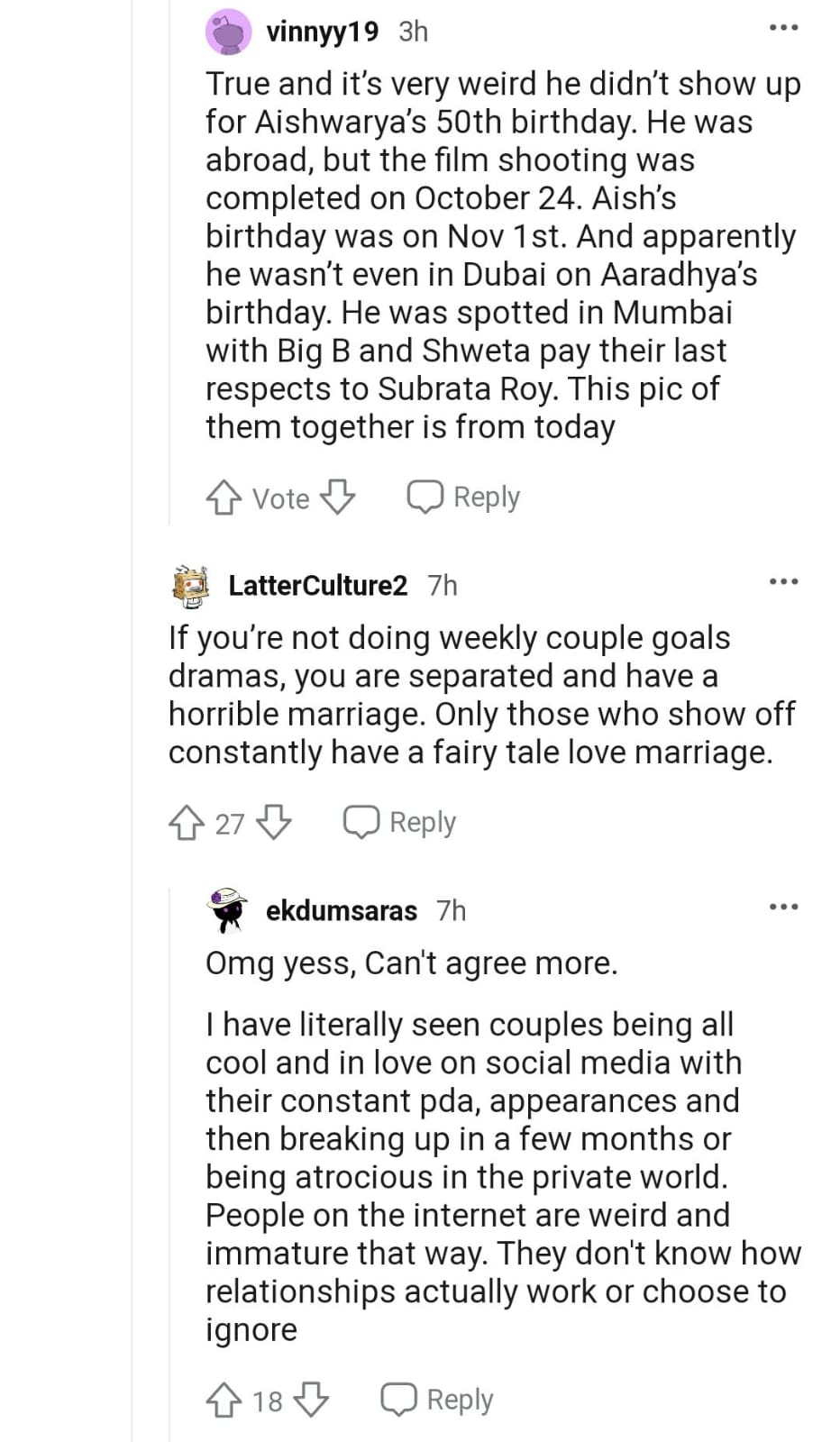Tap the speech bubble icon under vinnyy19

click(425, 497)
